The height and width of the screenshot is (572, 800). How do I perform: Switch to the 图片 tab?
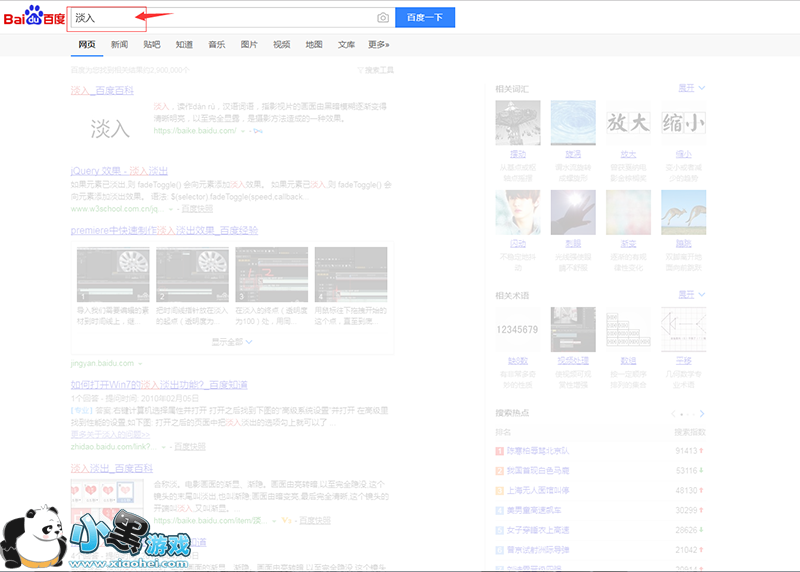tap(249, 44)
